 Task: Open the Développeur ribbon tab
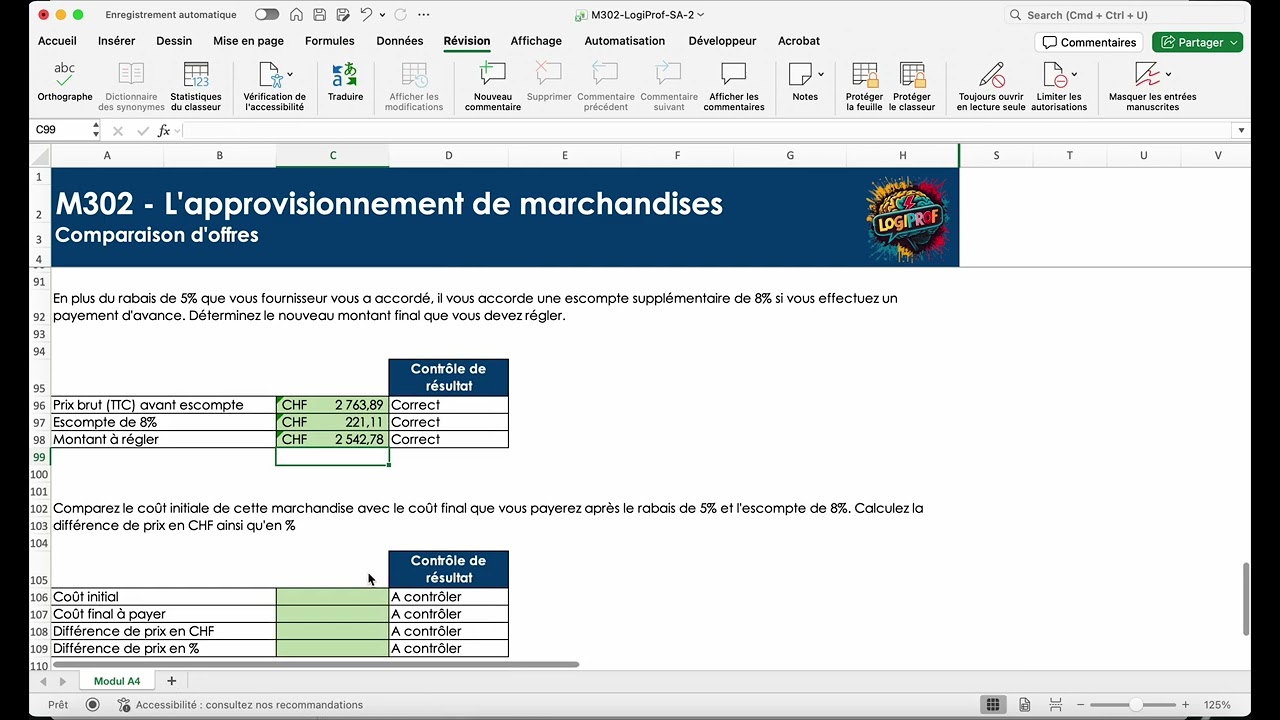click(722, 41)
